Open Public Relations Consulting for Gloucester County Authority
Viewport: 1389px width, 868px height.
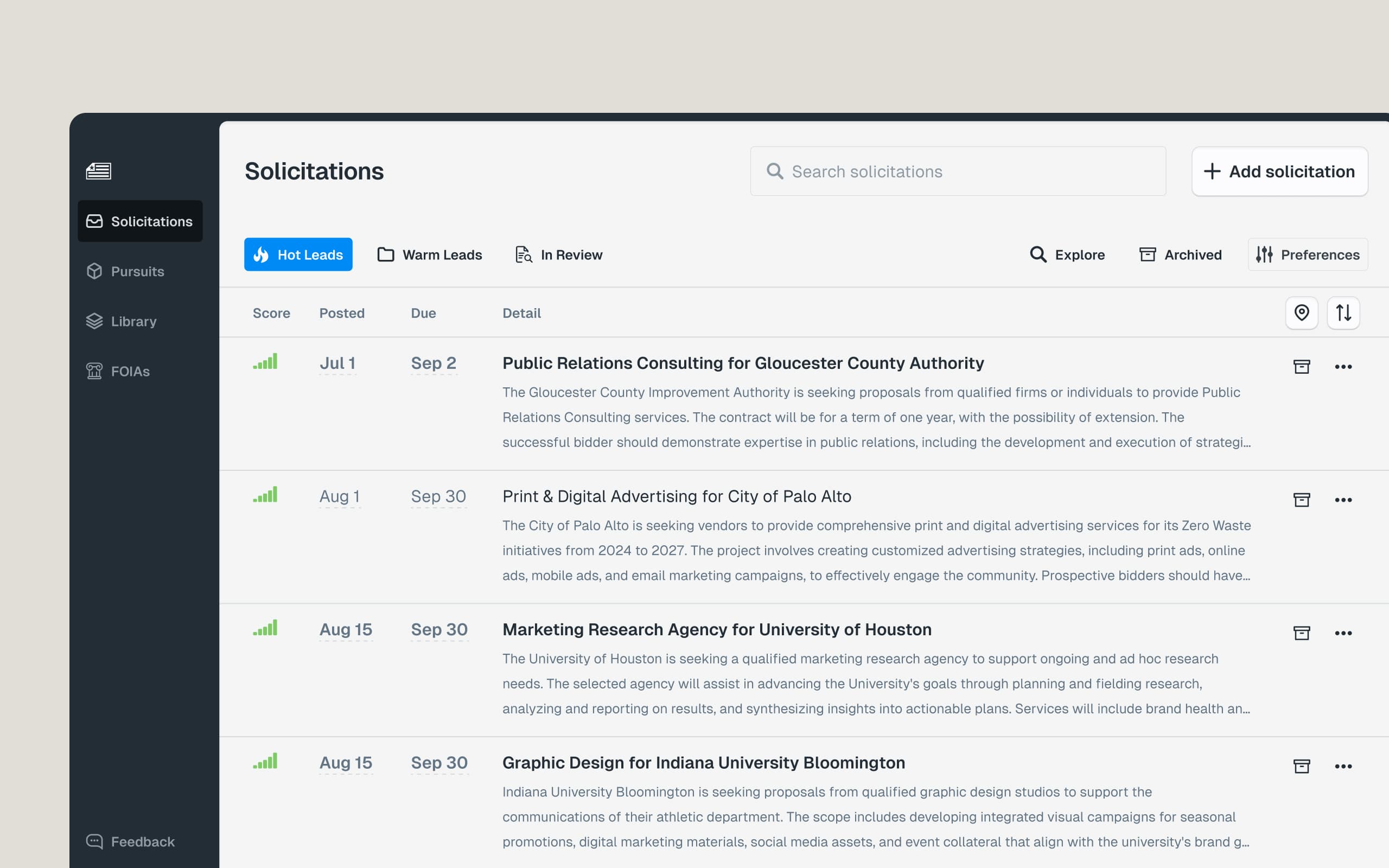click(x=743, y=363)
